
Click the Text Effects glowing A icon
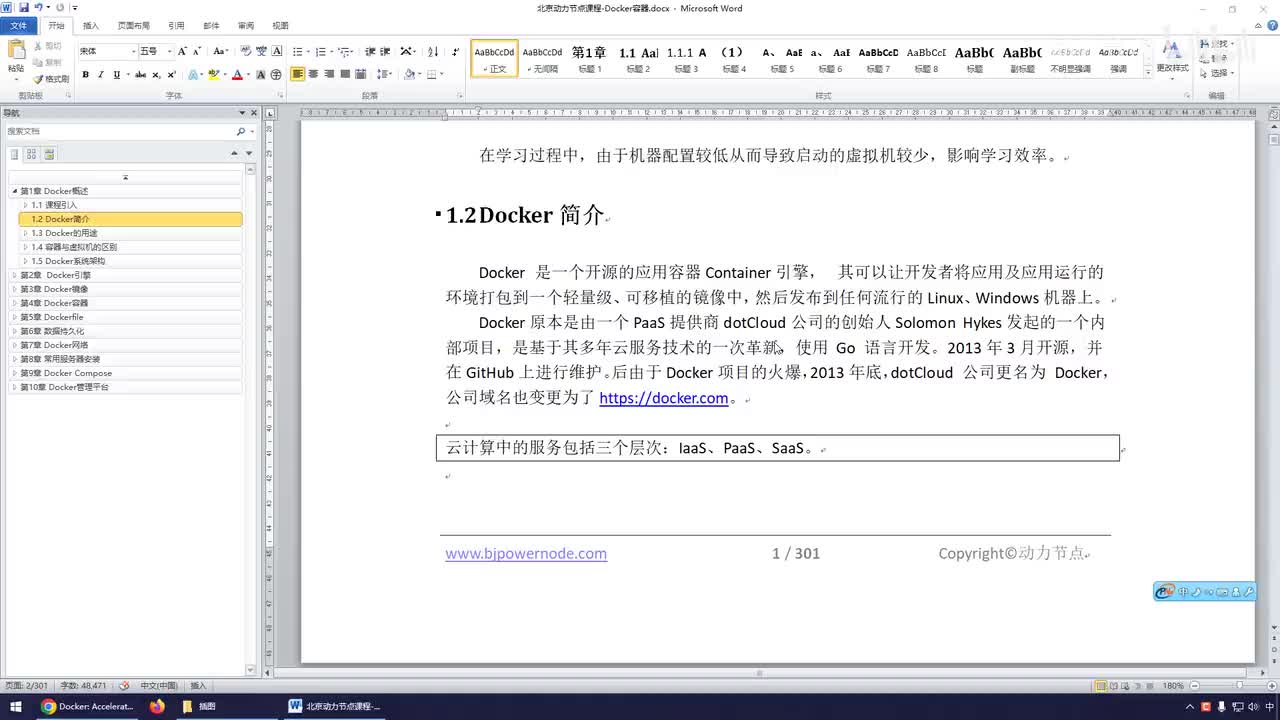(x=193, y=74)
